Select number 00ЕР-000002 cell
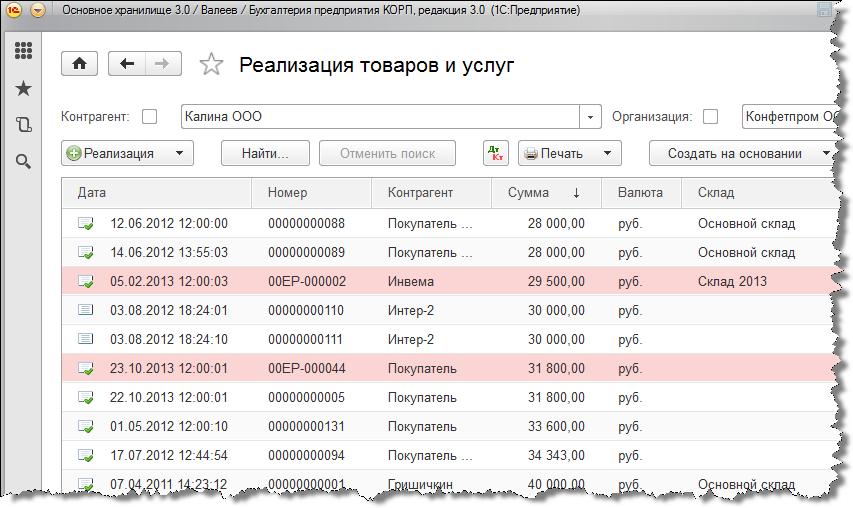Viewport: 853px width, 508px height. click(x=307, y=281)
